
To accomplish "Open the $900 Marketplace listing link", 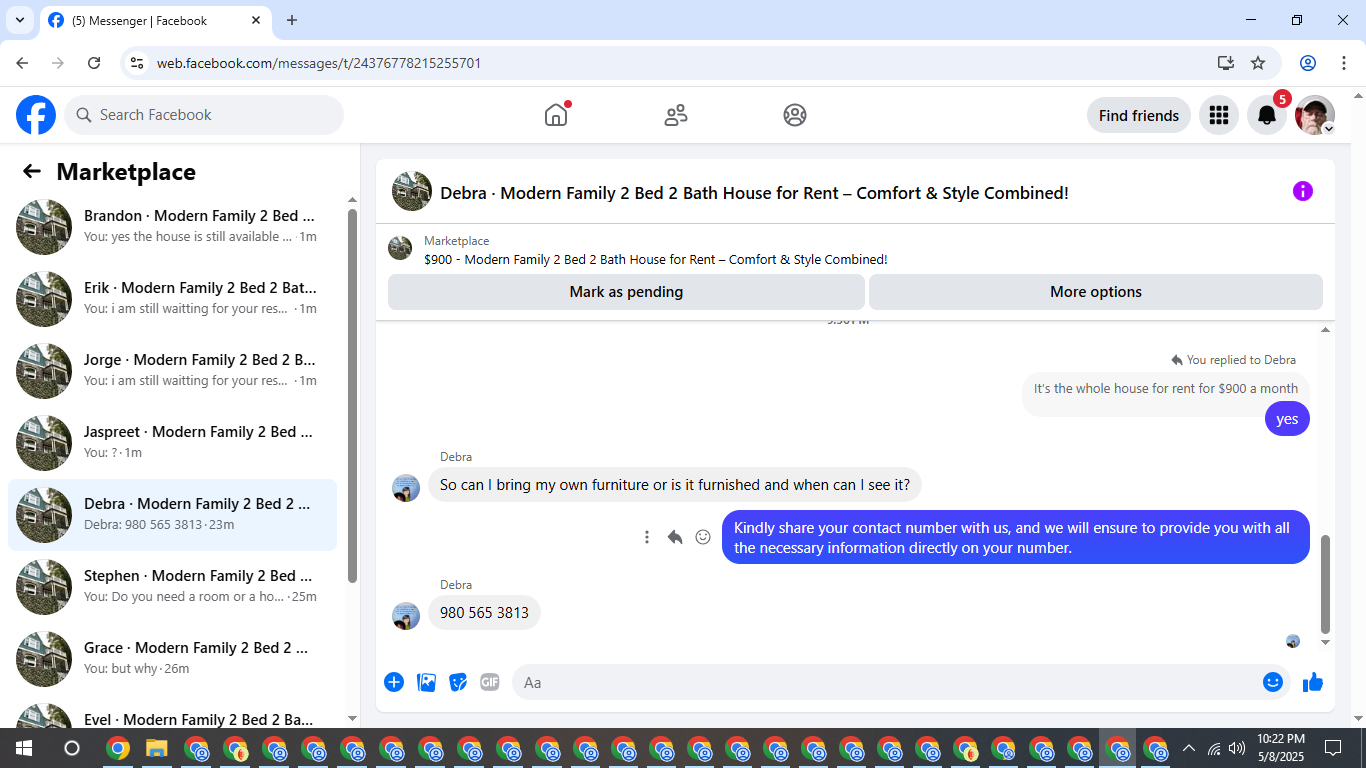I will point(656,259).
